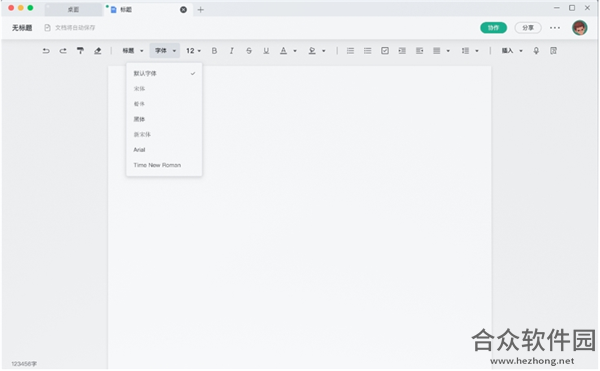The height and width of the screenshot is (371, 600).
Task: Open highlight color dropdown arrow
Action: [324, 51]
